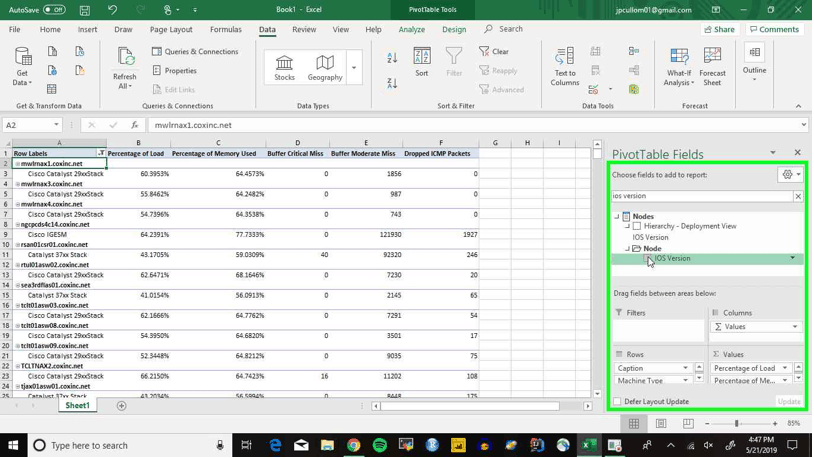The image size is (814, 458).
Task: Switch to the Review tab
Action: pyautogui.click(x=304, y=29)
